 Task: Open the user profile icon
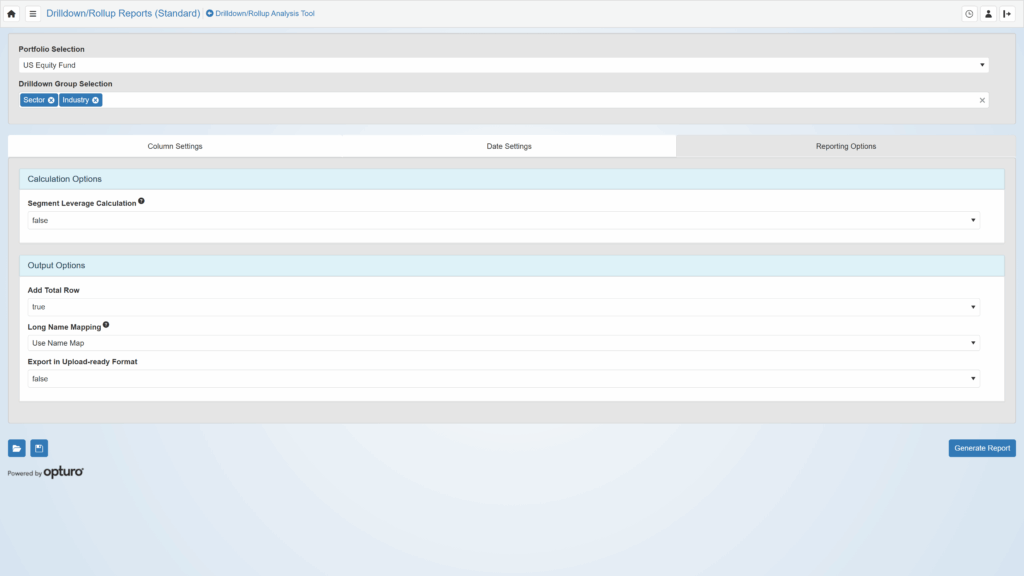988,14
